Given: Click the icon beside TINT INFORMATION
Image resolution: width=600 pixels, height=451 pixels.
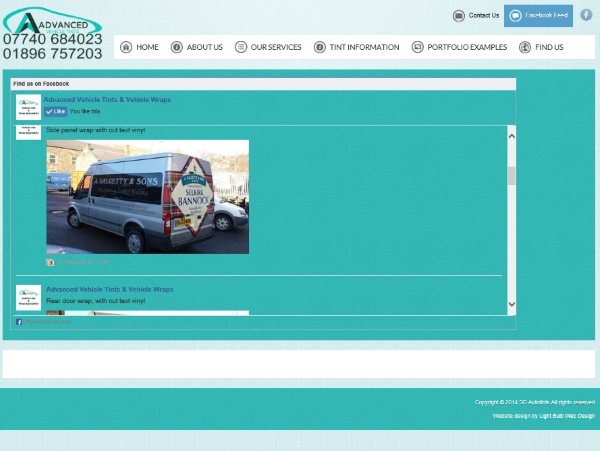Looking at the screenshot, I should tap(320, 47).
